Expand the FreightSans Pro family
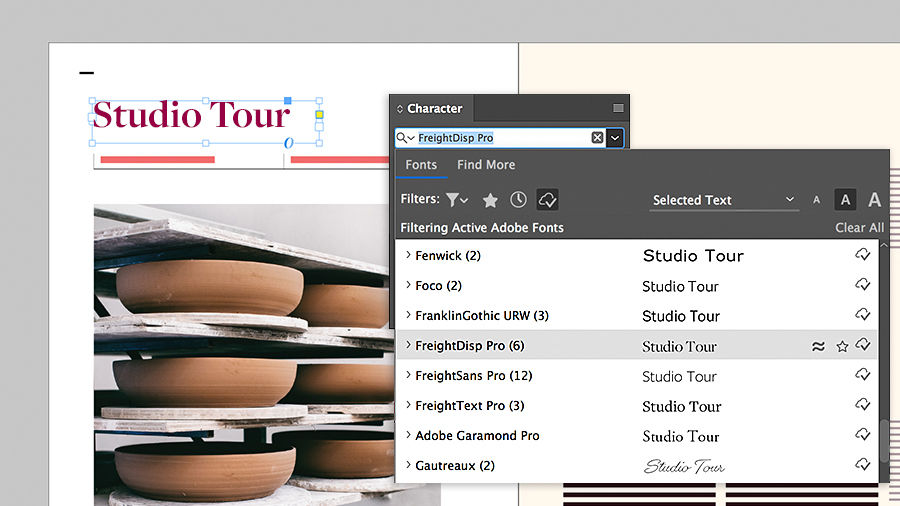Viewport: 900px width, 506px height. [x=408, y=375]
